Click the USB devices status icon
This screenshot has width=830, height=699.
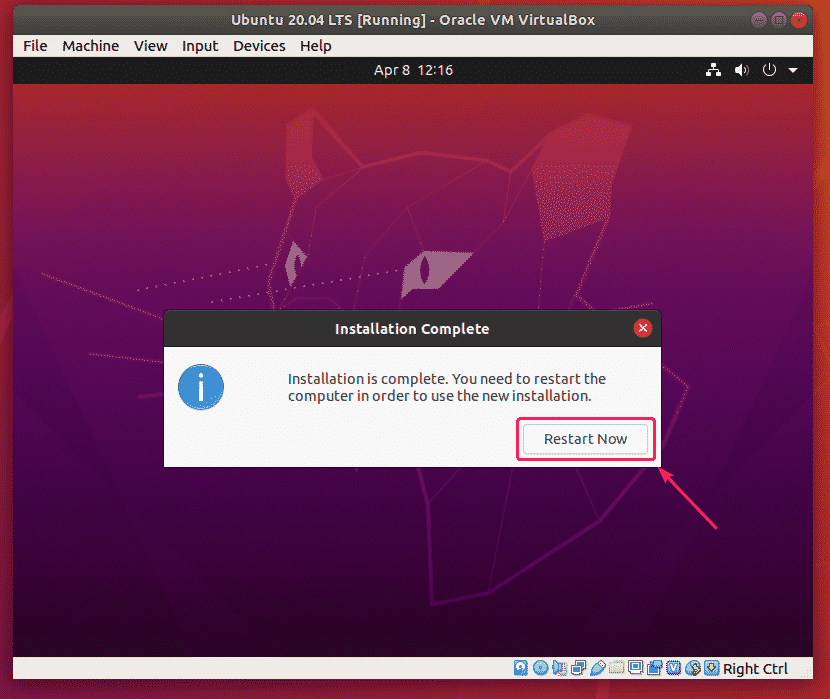[597, 668]
